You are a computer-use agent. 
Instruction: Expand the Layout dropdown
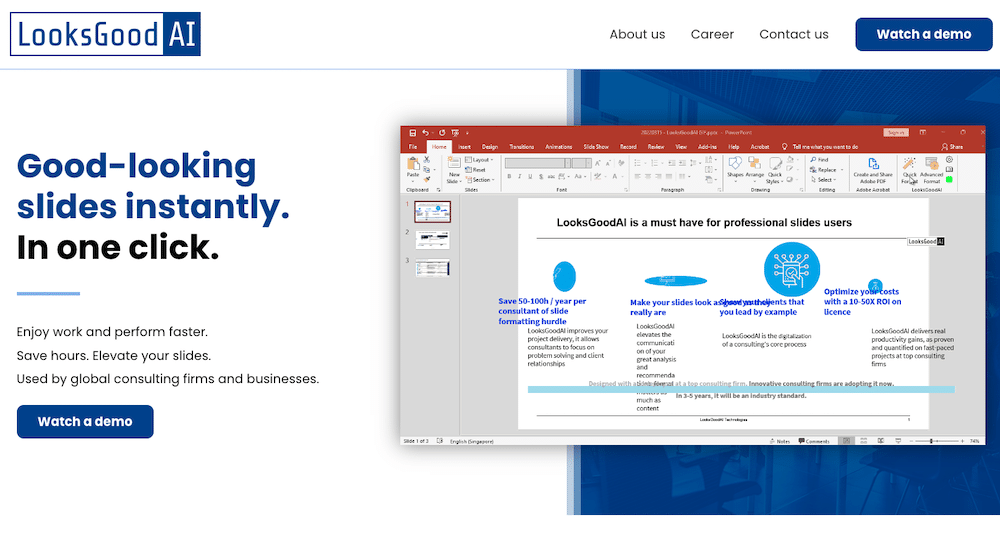(479, 159)
